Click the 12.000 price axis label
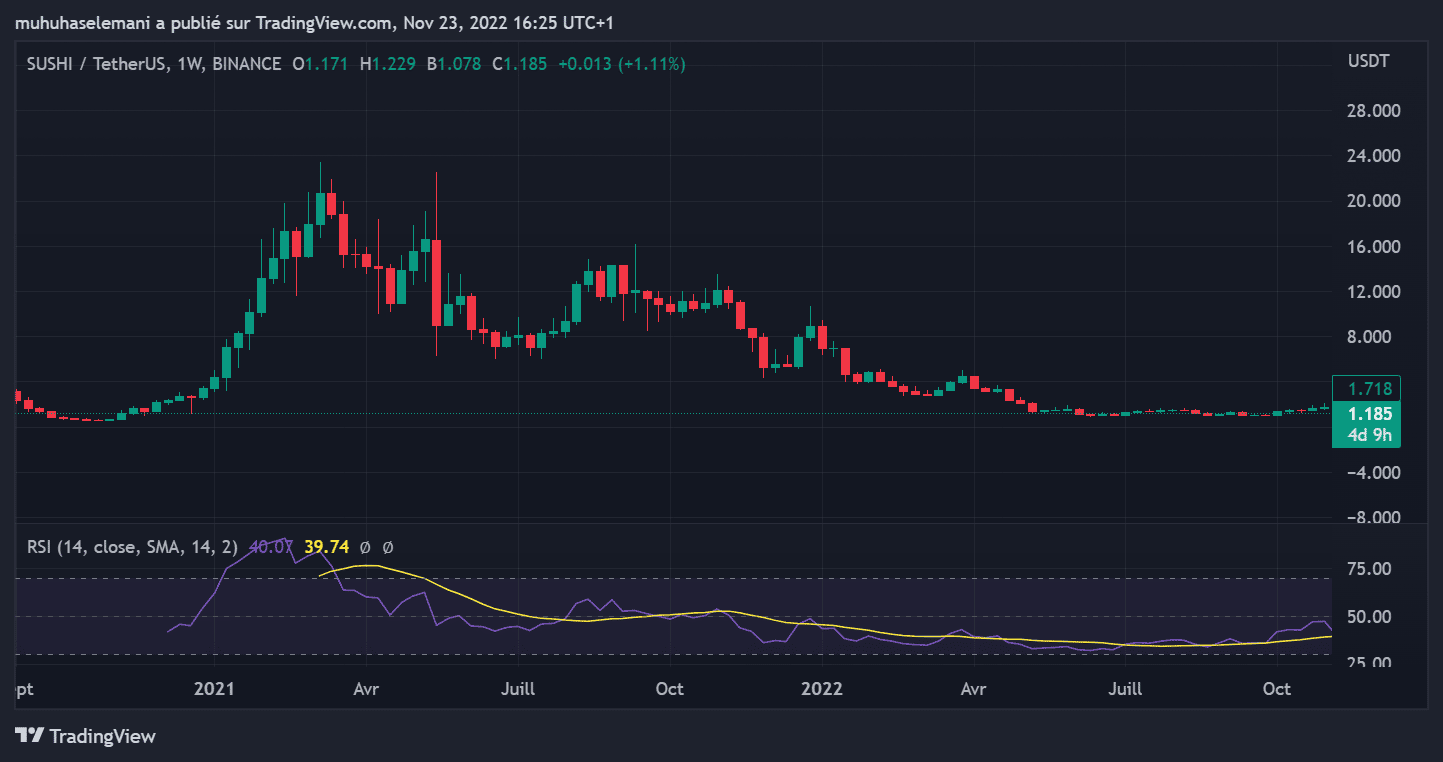 1373,292
